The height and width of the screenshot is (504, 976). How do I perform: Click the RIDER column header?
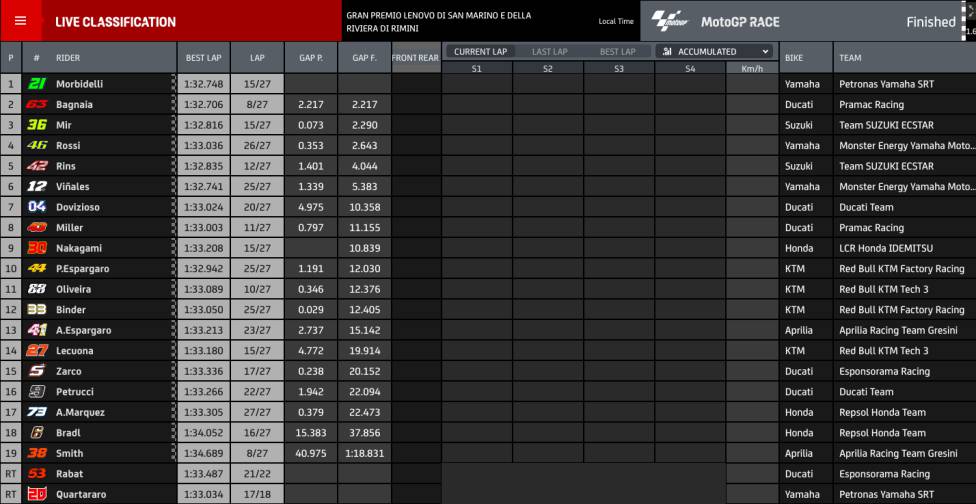[68, 58]
